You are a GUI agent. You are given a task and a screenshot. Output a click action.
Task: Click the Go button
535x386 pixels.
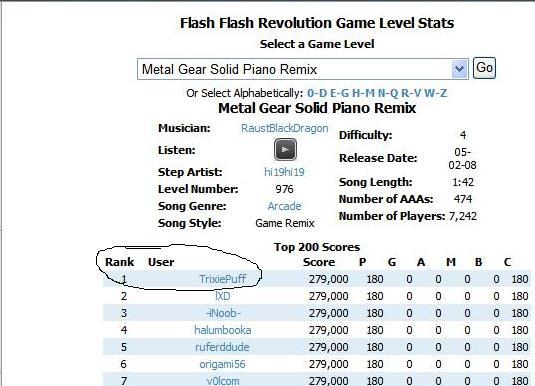point(484,68)
